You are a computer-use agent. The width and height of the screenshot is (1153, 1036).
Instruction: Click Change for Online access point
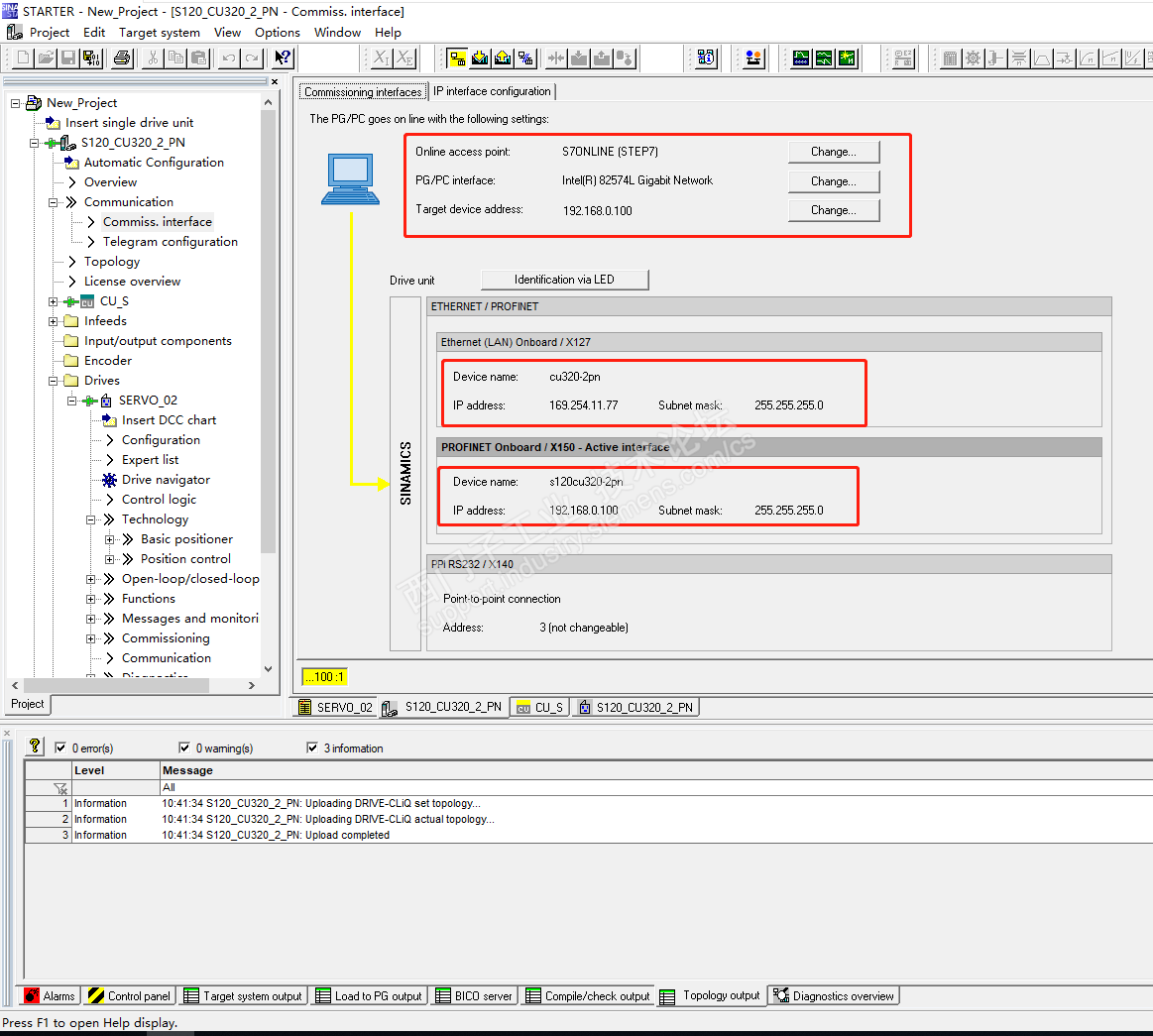(833, 152)
